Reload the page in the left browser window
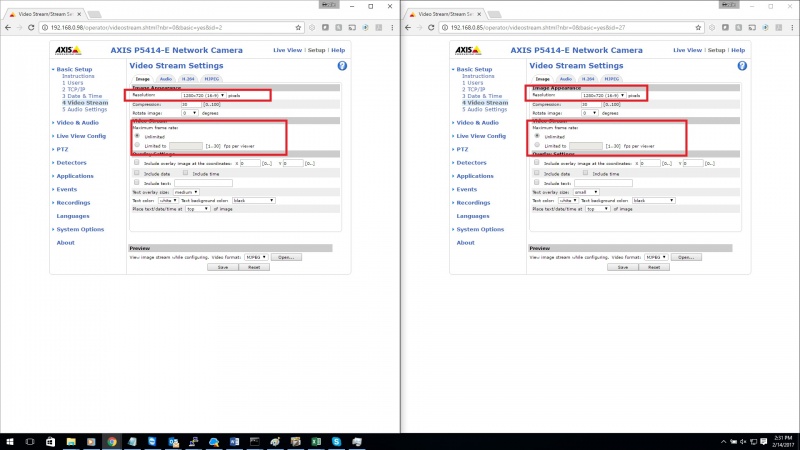 [31, 28]
